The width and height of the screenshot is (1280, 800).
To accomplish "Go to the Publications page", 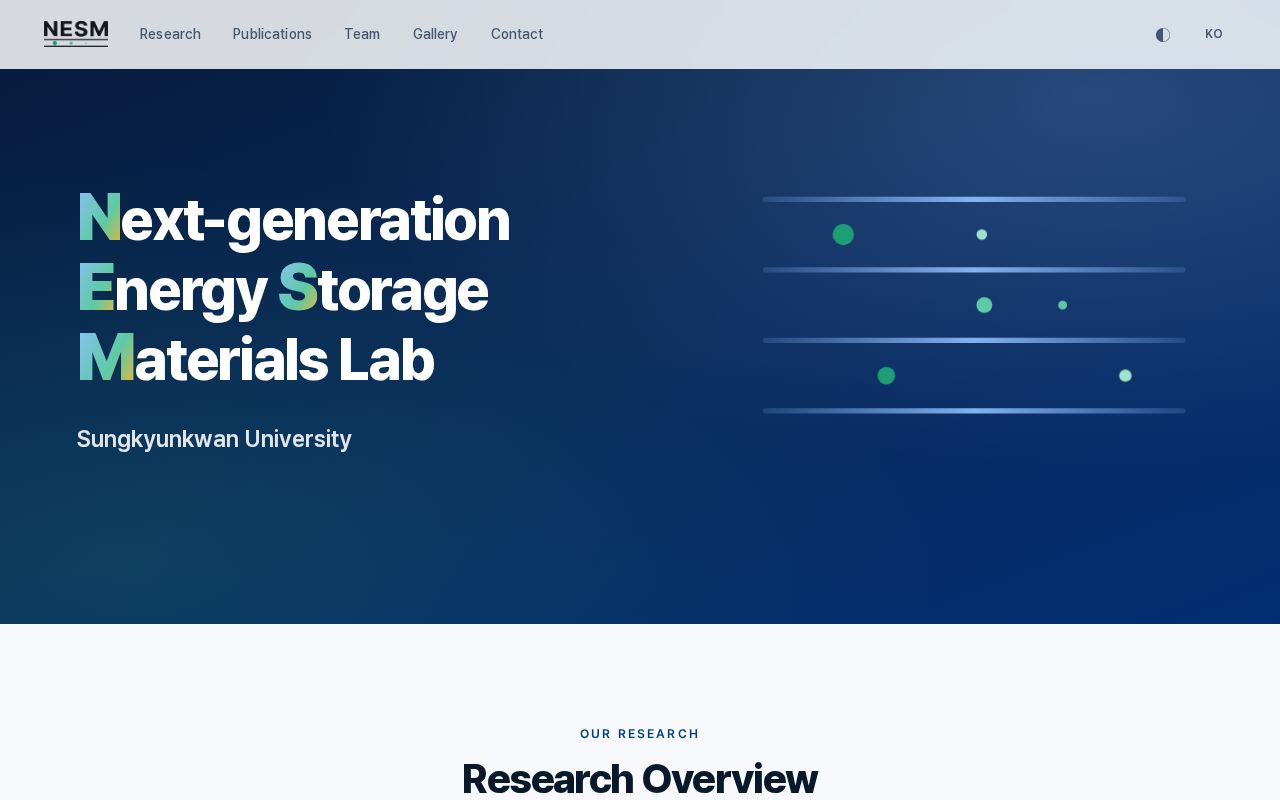I will click(272, 34).
